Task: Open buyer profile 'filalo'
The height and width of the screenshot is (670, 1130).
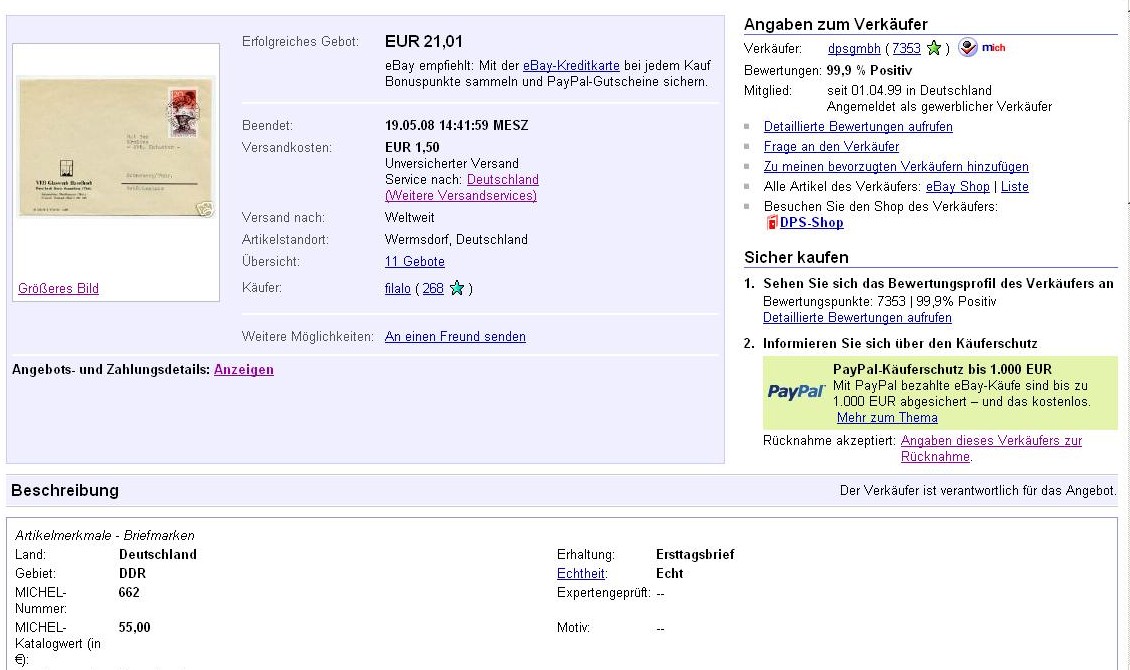Action: point(397,288)
